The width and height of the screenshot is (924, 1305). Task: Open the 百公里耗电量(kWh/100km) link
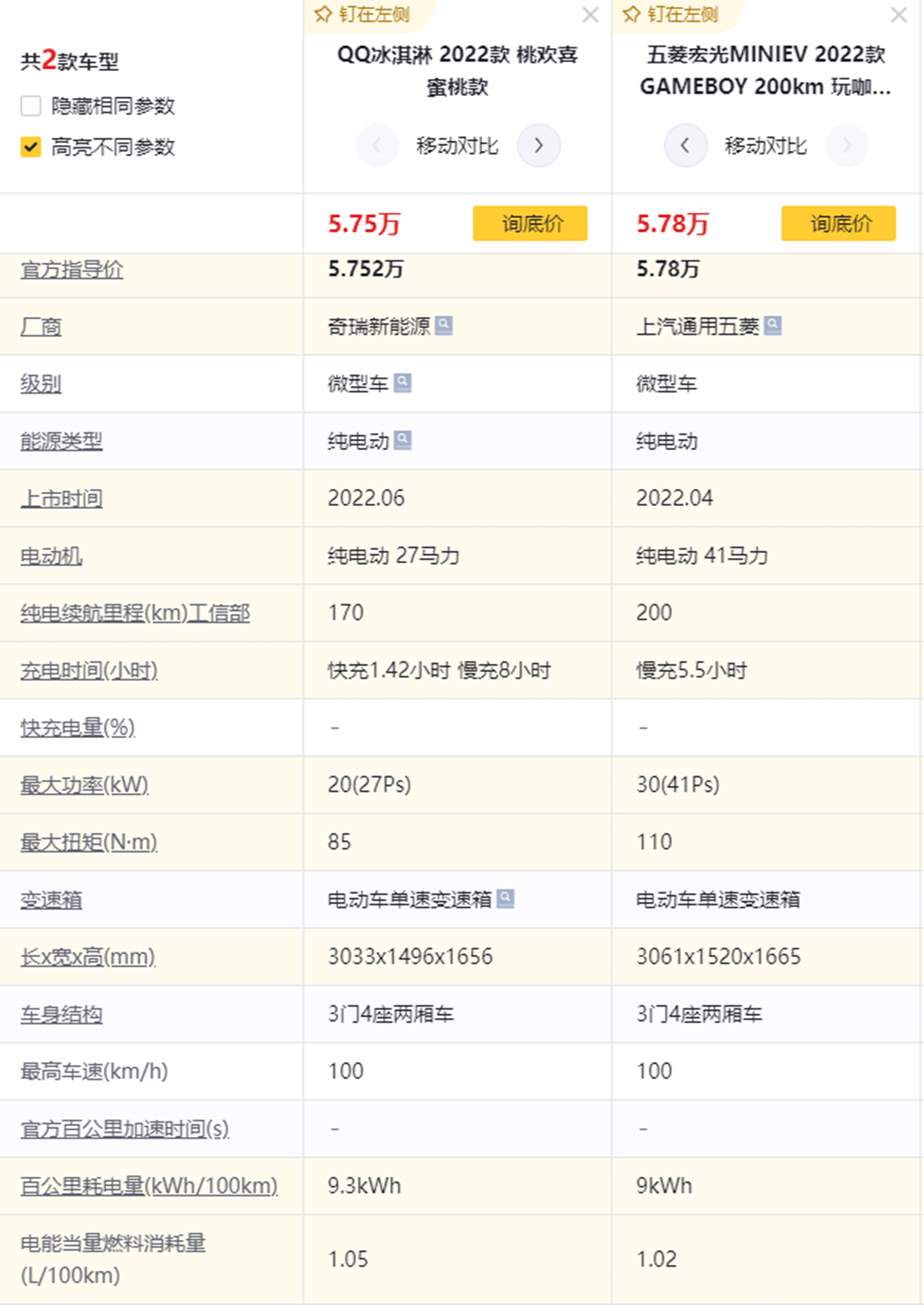pos(149,1187)
